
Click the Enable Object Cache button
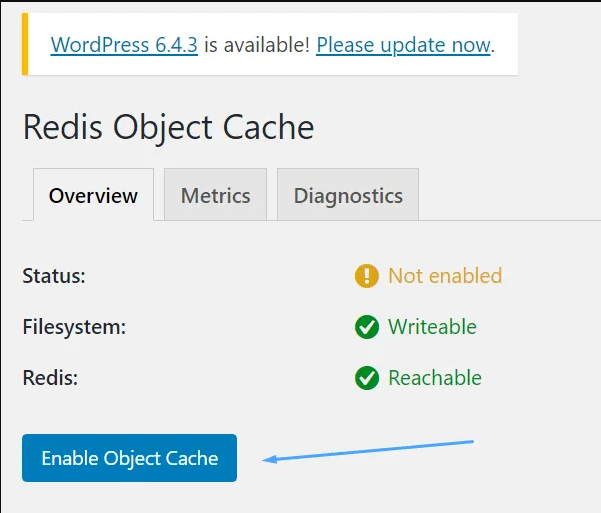(x=130, y=458)
